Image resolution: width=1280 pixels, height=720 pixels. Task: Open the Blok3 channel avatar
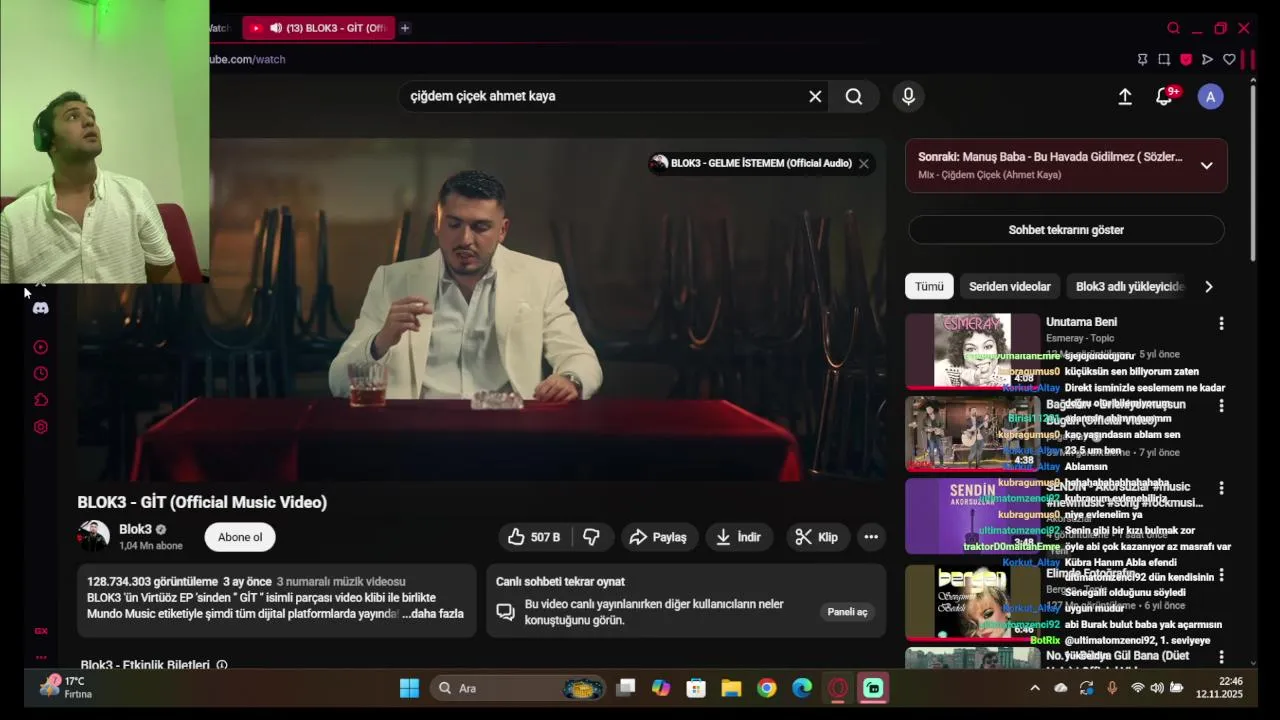tap(94, 537)
